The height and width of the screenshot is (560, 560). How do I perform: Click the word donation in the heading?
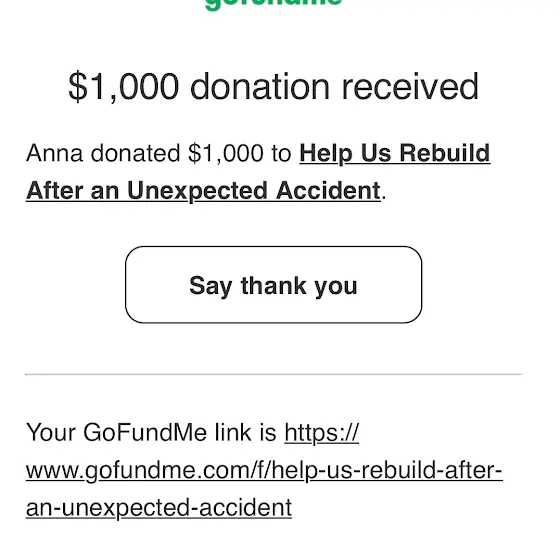[x=260, y=87]
